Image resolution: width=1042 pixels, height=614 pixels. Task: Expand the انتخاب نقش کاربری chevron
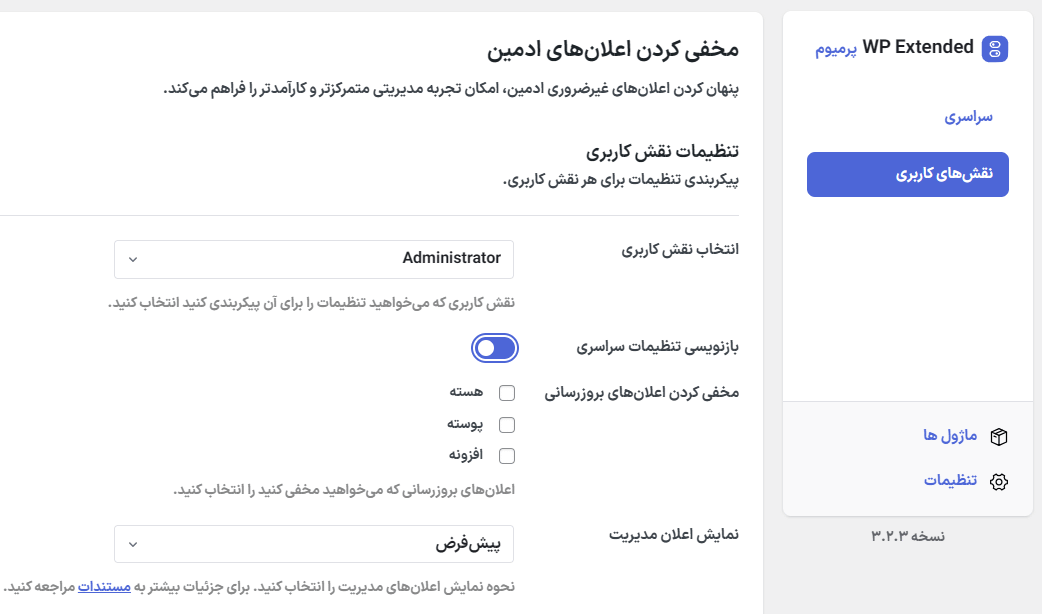[133, 259]
